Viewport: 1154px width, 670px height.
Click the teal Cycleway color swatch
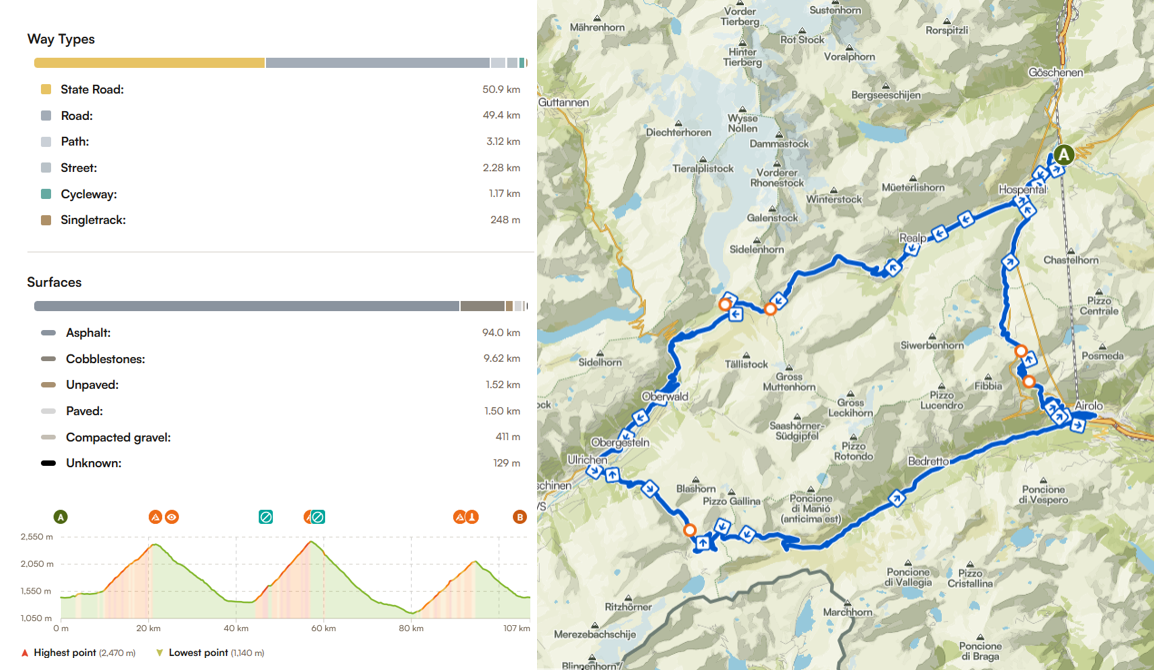[46, 194]
